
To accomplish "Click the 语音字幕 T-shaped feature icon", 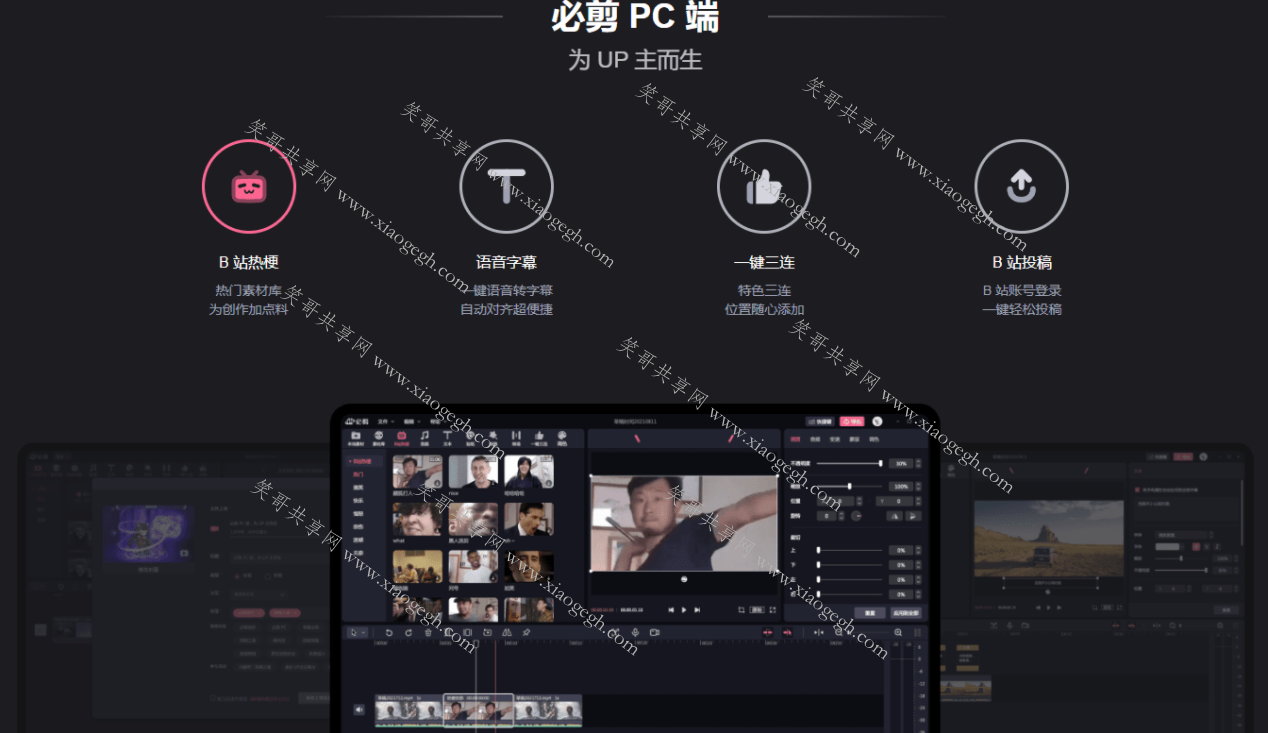I will [506, 186].
